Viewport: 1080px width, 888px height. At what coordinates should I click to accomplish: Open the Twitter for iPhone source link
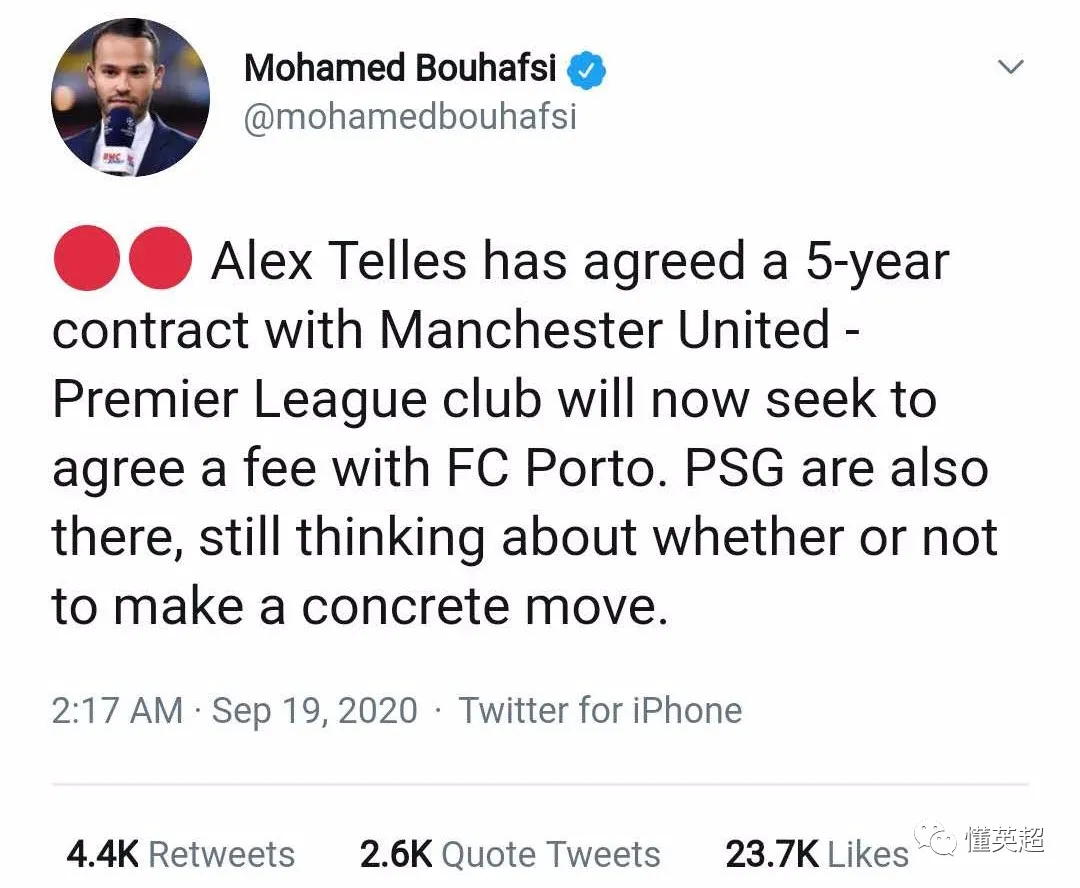(x=600, y=711)
